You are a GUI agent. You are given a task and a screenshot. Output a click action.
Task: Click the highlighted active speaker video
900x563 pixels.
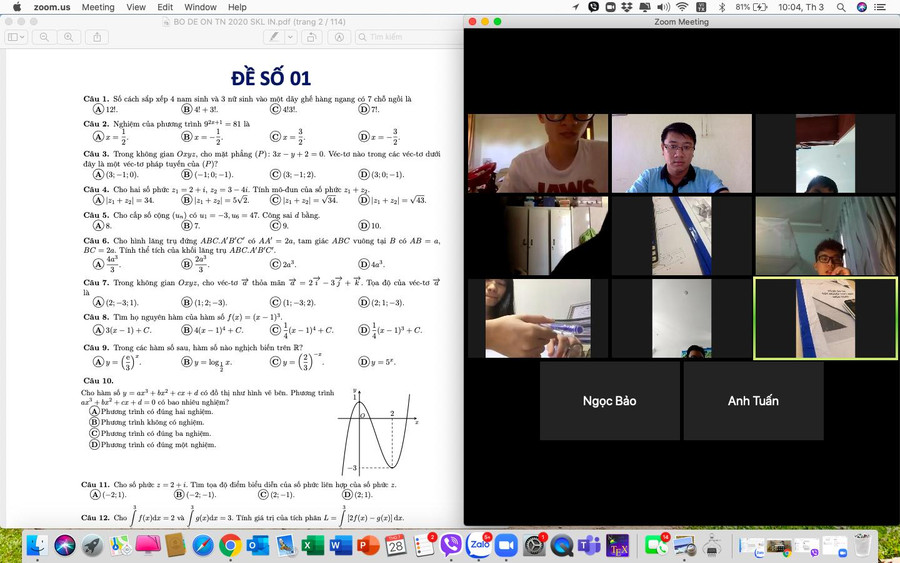pos(825,318)
